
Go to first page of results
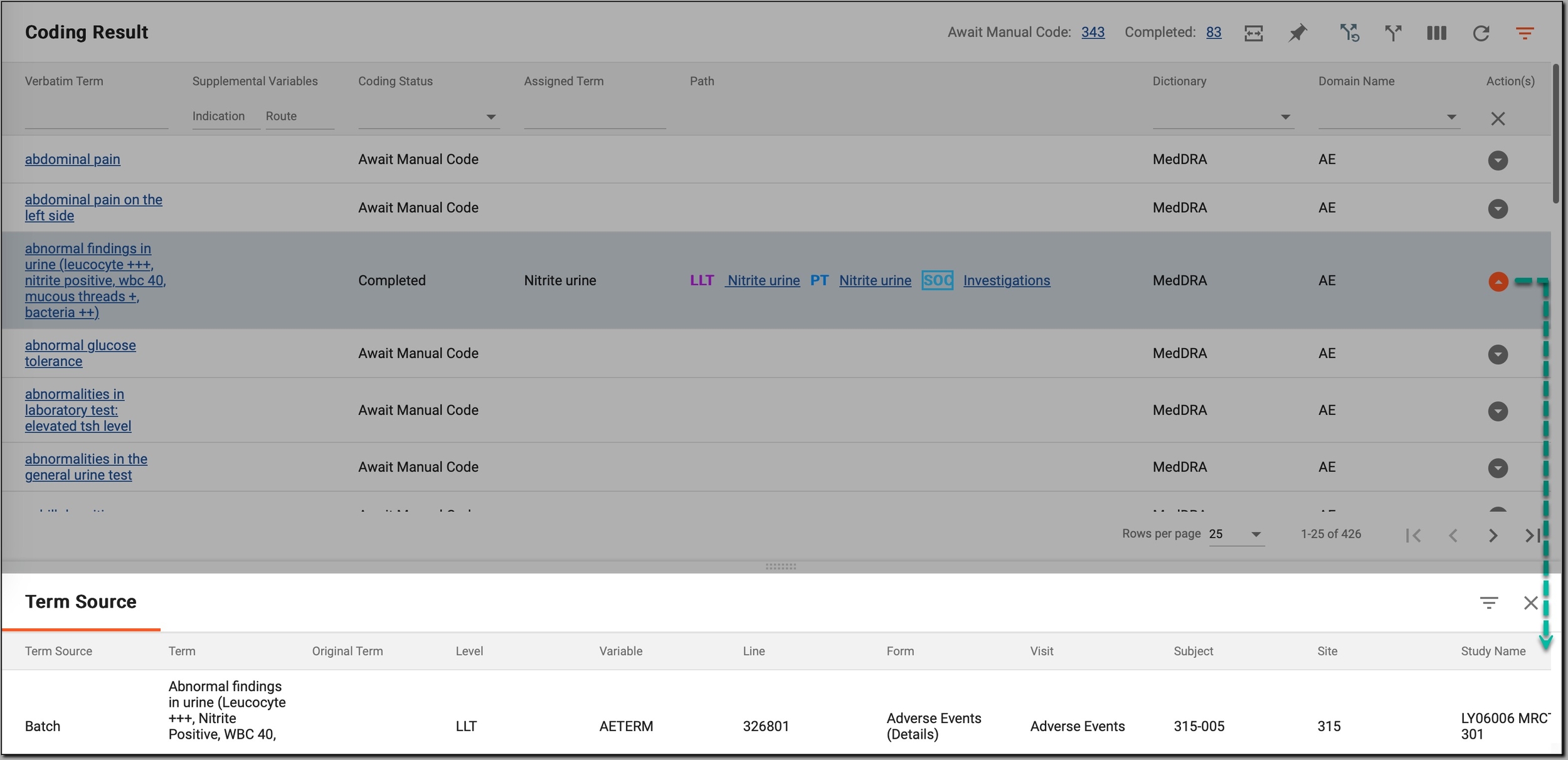tap(1413, 536)
